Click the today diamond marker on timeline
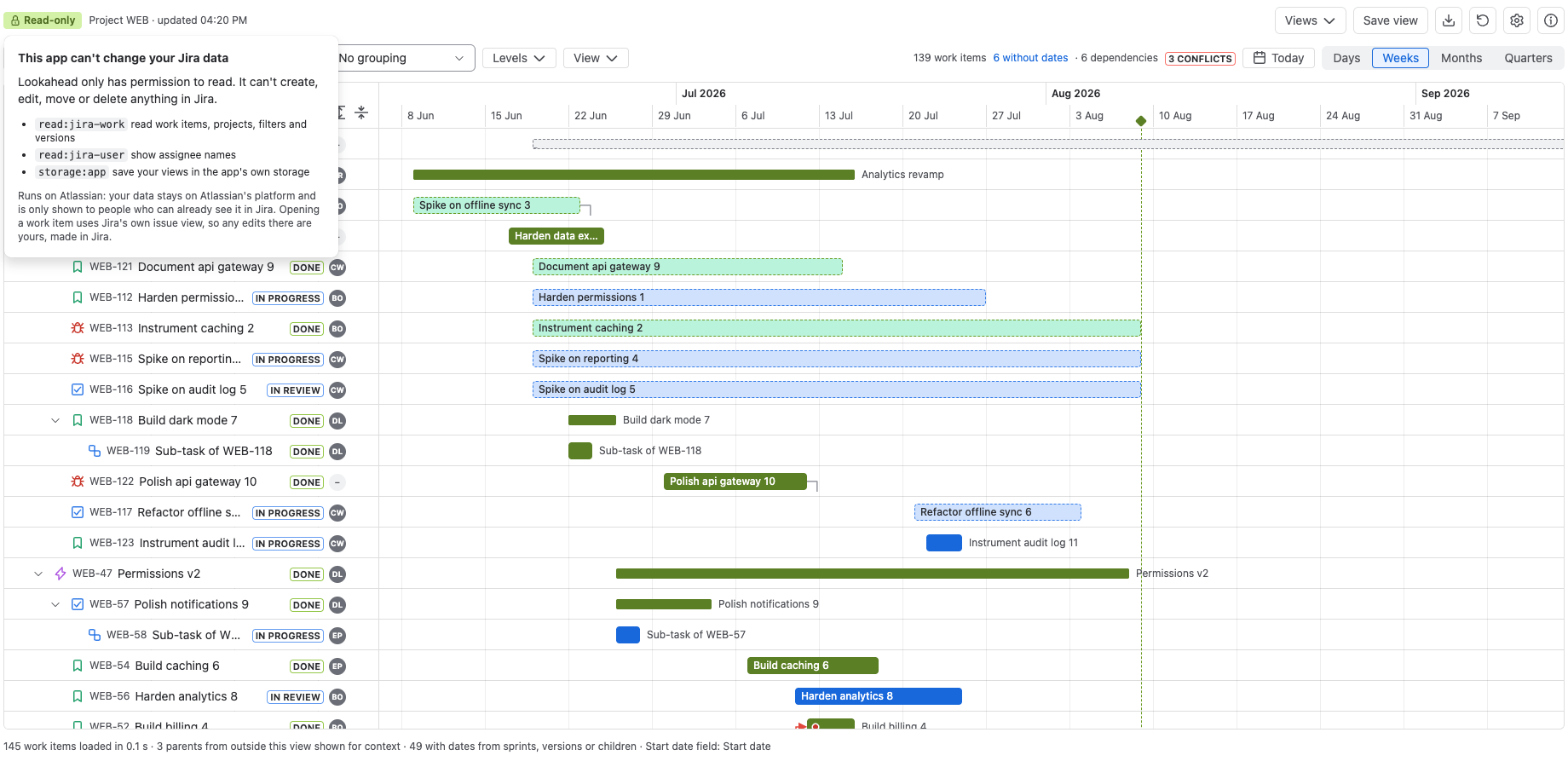The width and height of the screenshot is (1568, 767). [1141, 121]
